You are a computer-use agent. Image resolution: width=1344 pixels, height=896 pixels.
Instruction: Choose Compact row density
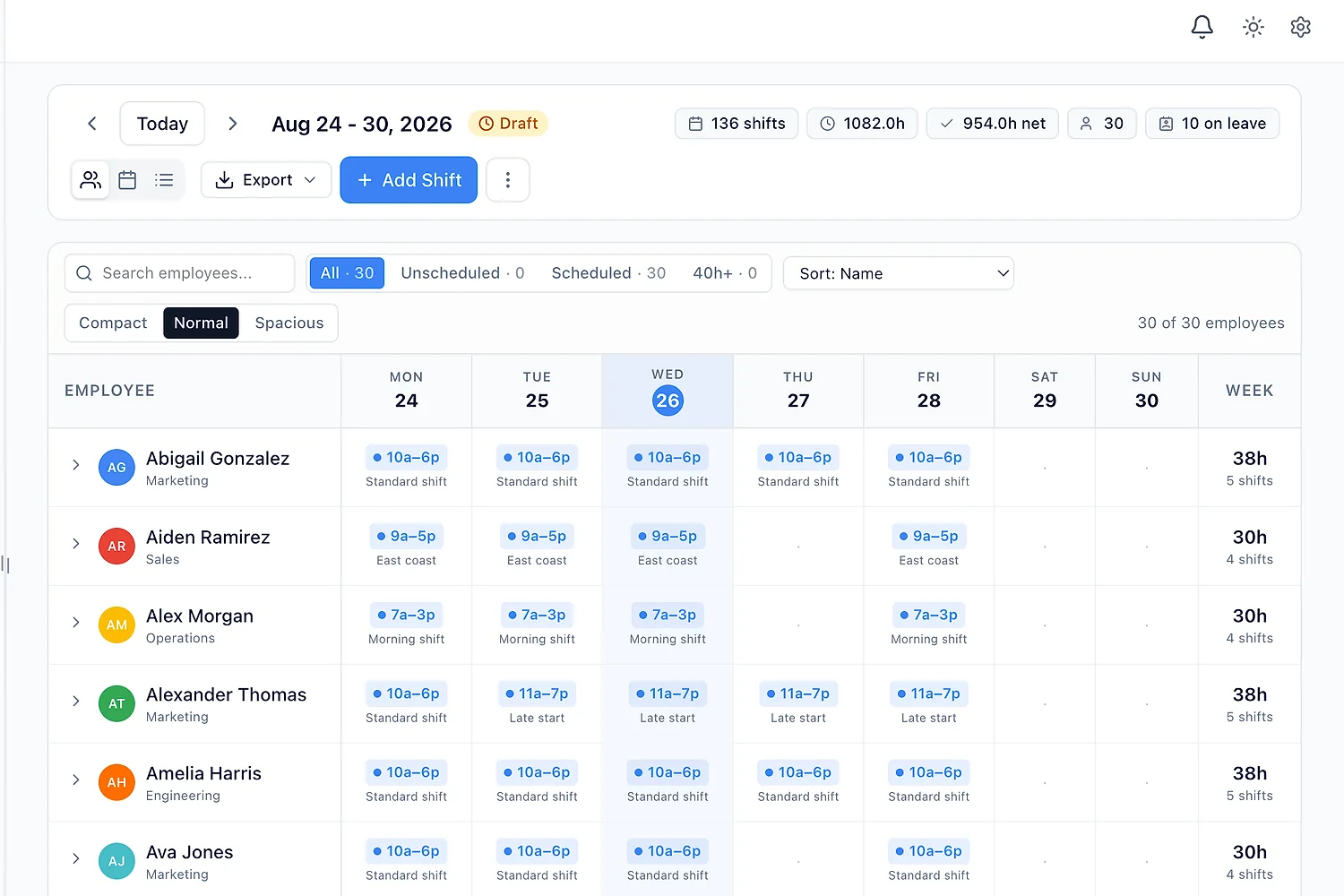click(113, 323)
